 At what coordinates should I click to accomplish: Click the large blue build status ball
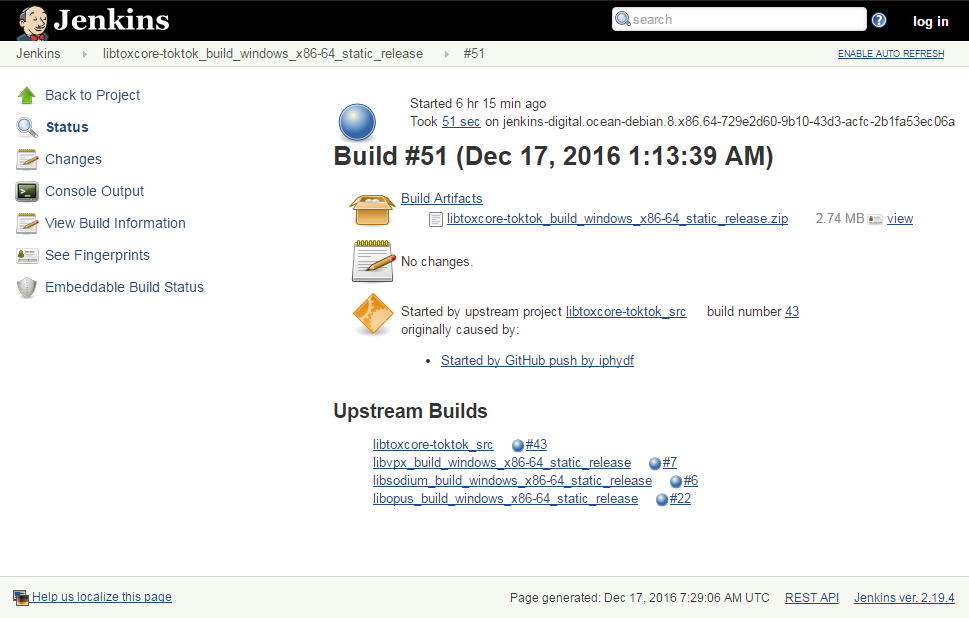pos(357,122)
